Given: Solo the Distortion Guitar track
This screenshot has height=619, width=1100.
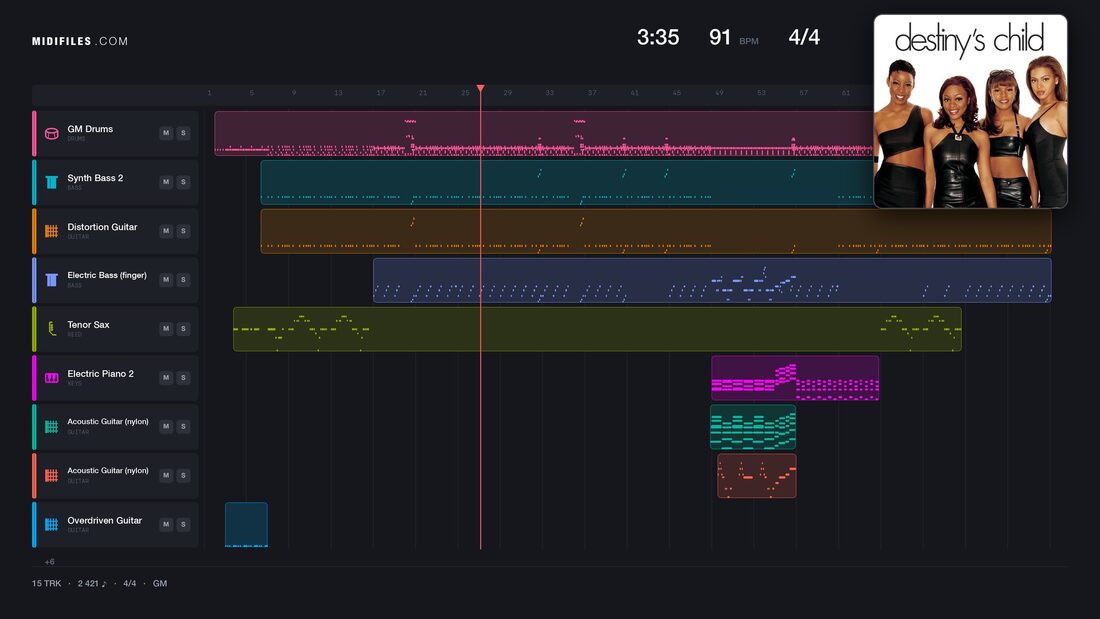Looking at the screenshot, I should [183, 231].
